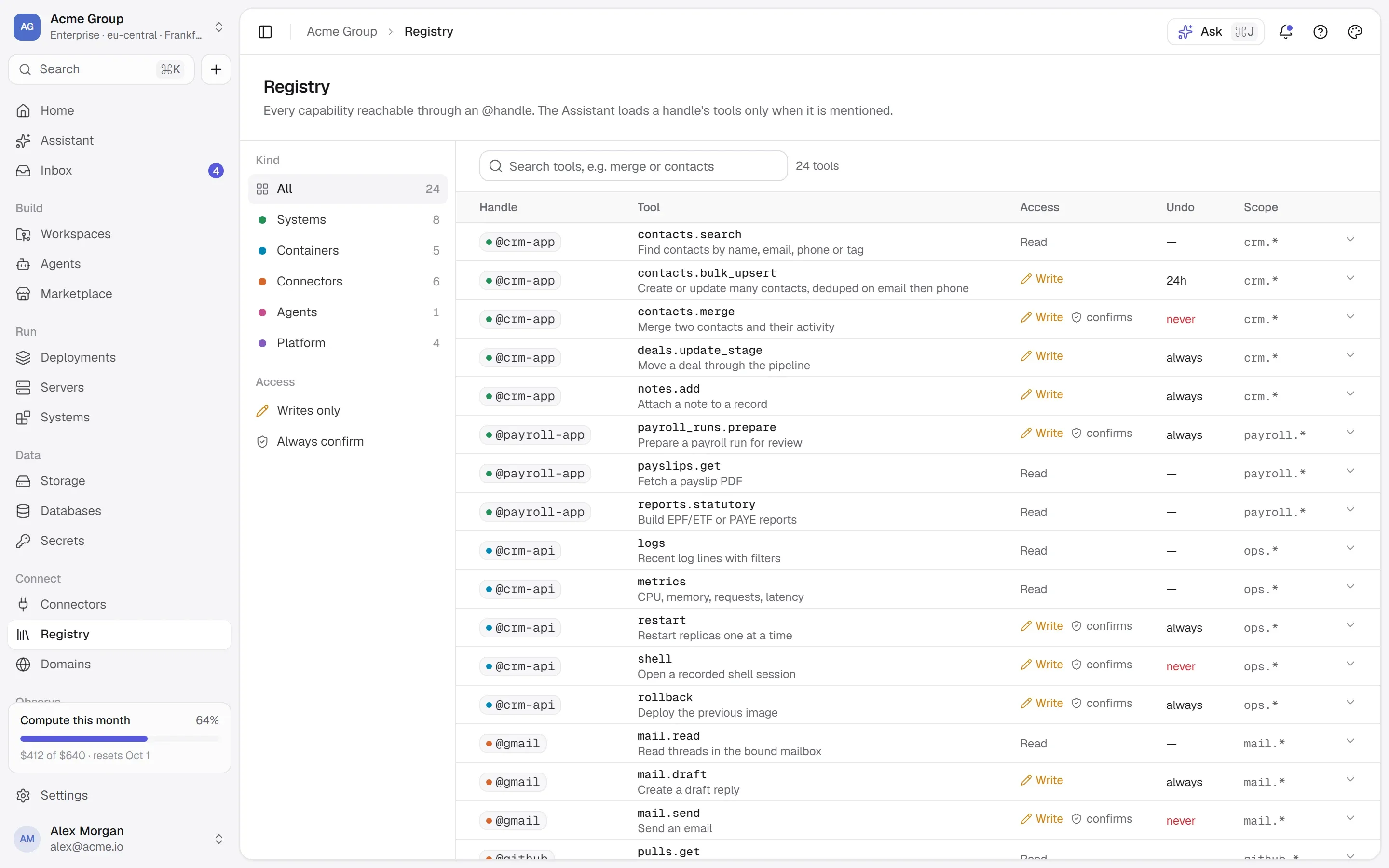Screen dimensions: 1389x868
Task: Toggle the sidebar panel icon
Action: pyautogui.click(x=265, y=31)
